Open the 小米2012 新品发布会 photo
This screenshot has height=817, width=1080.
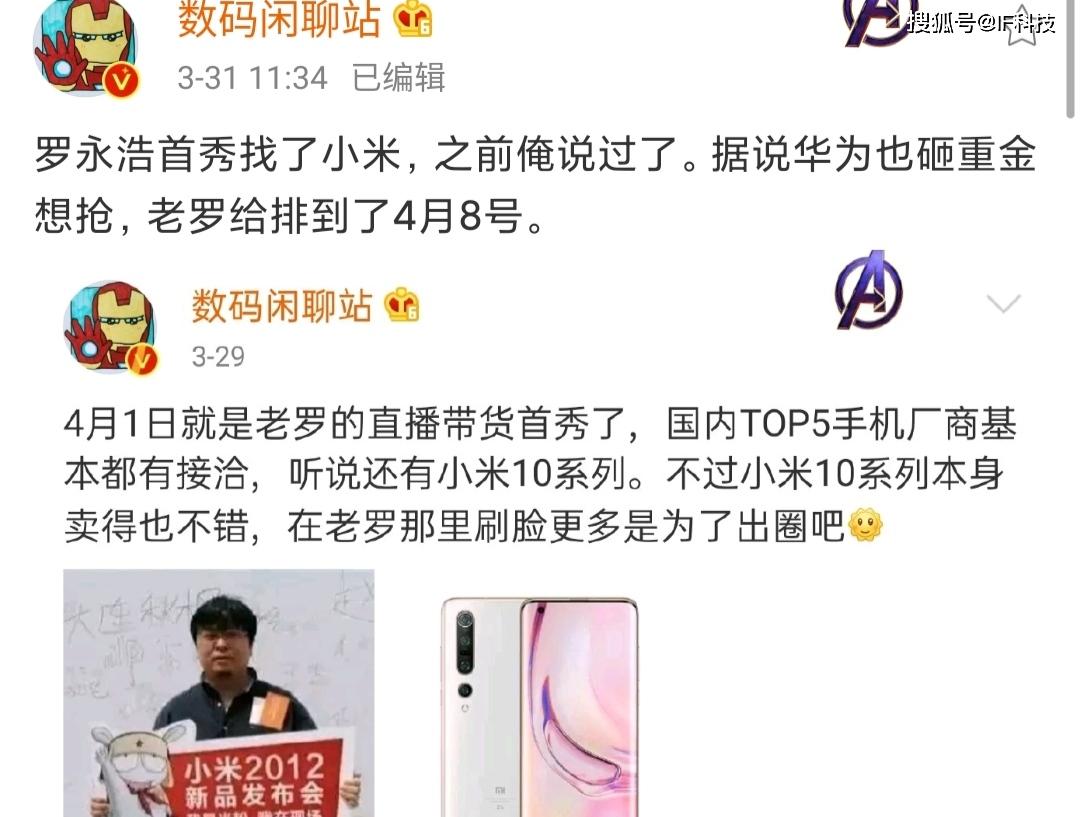point(219,693)
